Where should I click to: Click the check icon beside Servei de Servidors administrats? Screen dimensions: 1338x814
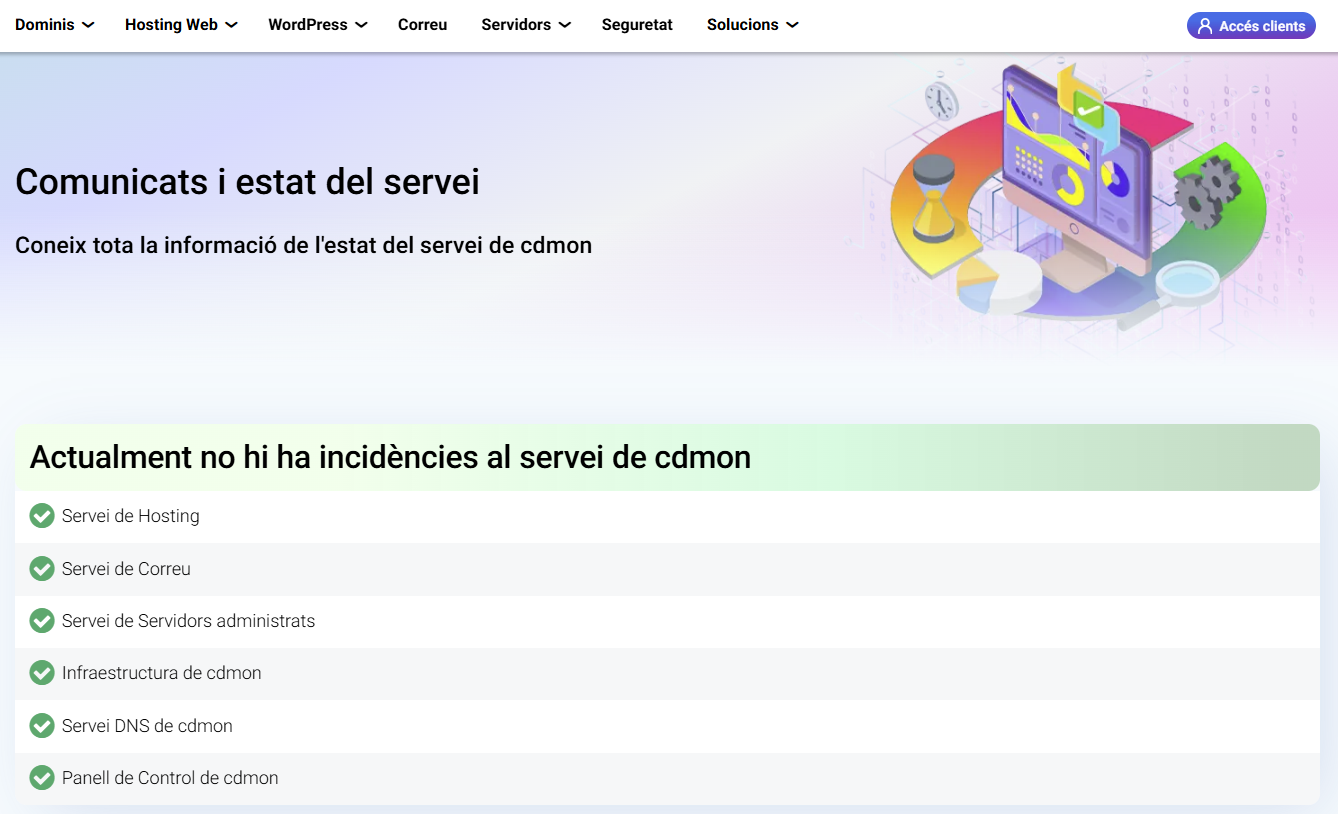(x=42, y=621)
